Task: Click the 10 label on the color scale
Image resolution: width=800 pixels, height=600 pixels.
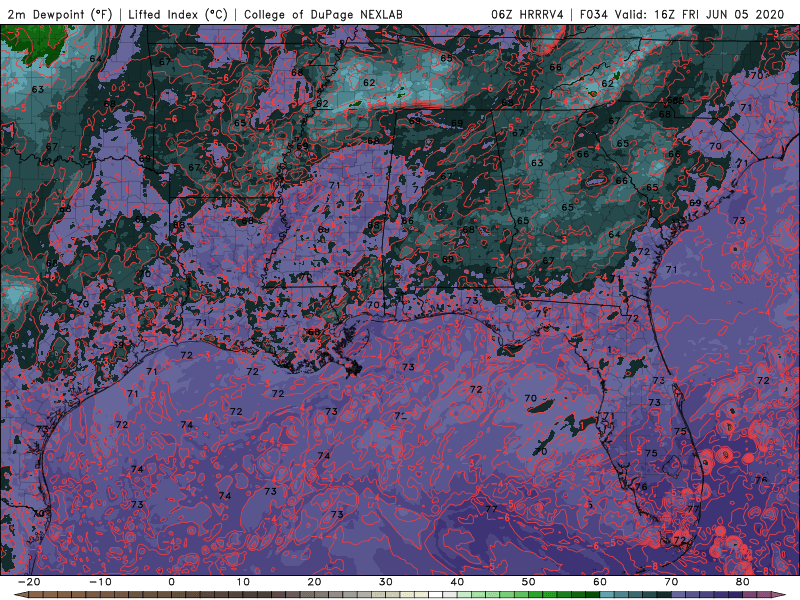Action: (x=243, y=582)
